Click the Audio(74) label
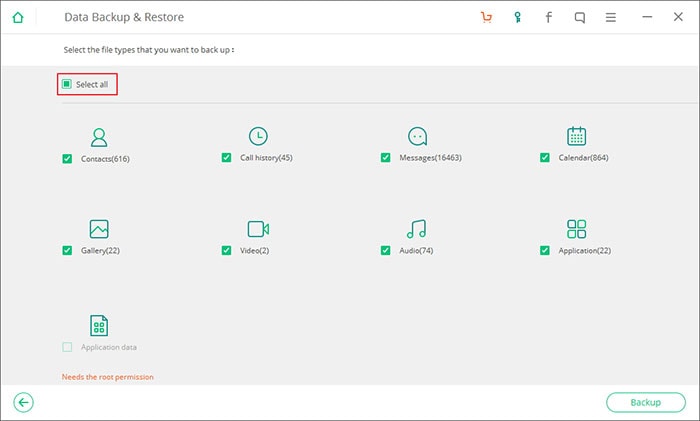 (416, 250)
